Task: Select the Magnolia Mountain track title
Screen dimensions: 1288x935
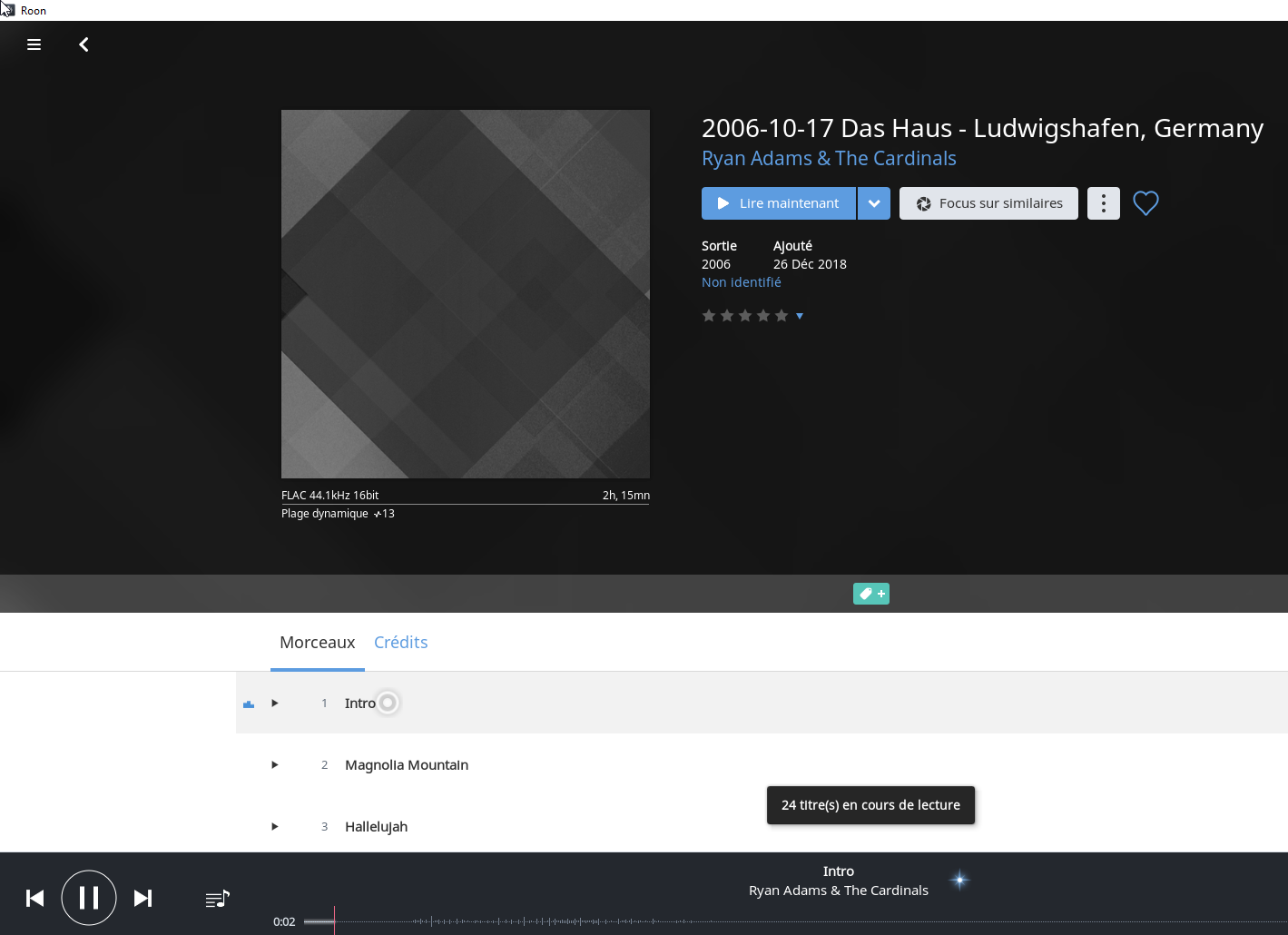Action: pos(407,765)
